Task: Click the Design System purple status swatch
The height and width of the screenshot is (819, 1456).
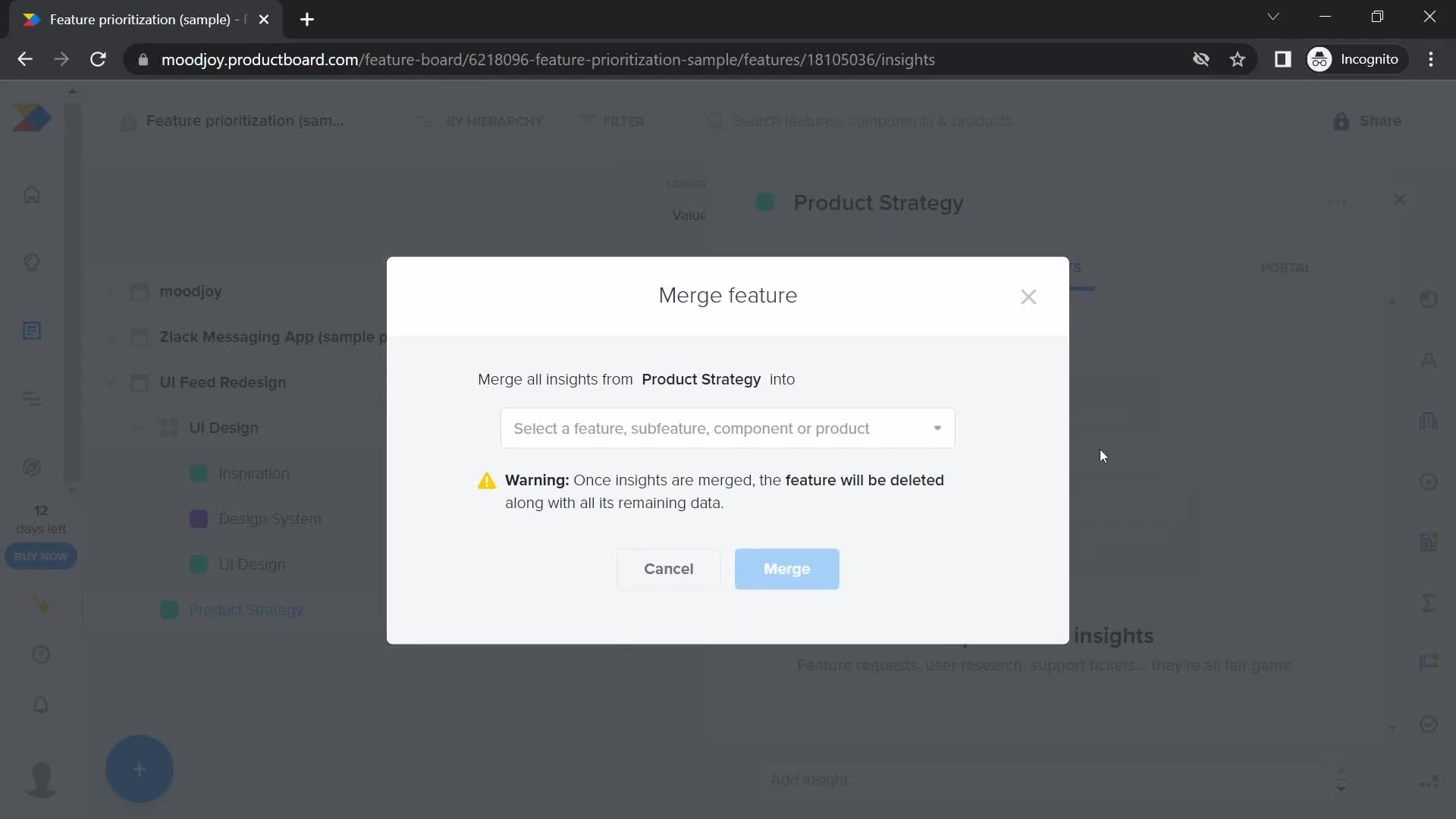Action: click(199, 519)
